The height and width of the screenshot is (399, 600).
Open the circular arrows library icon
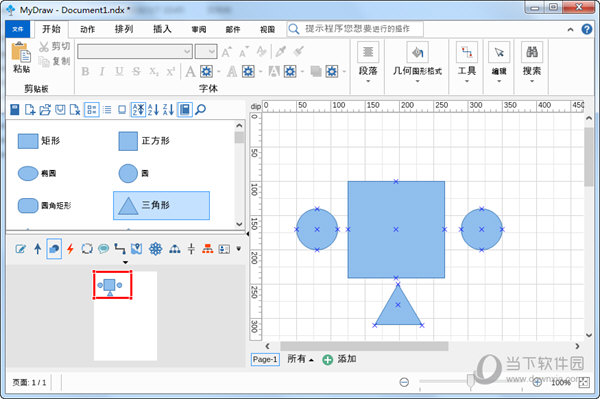[x=87, y=249]
